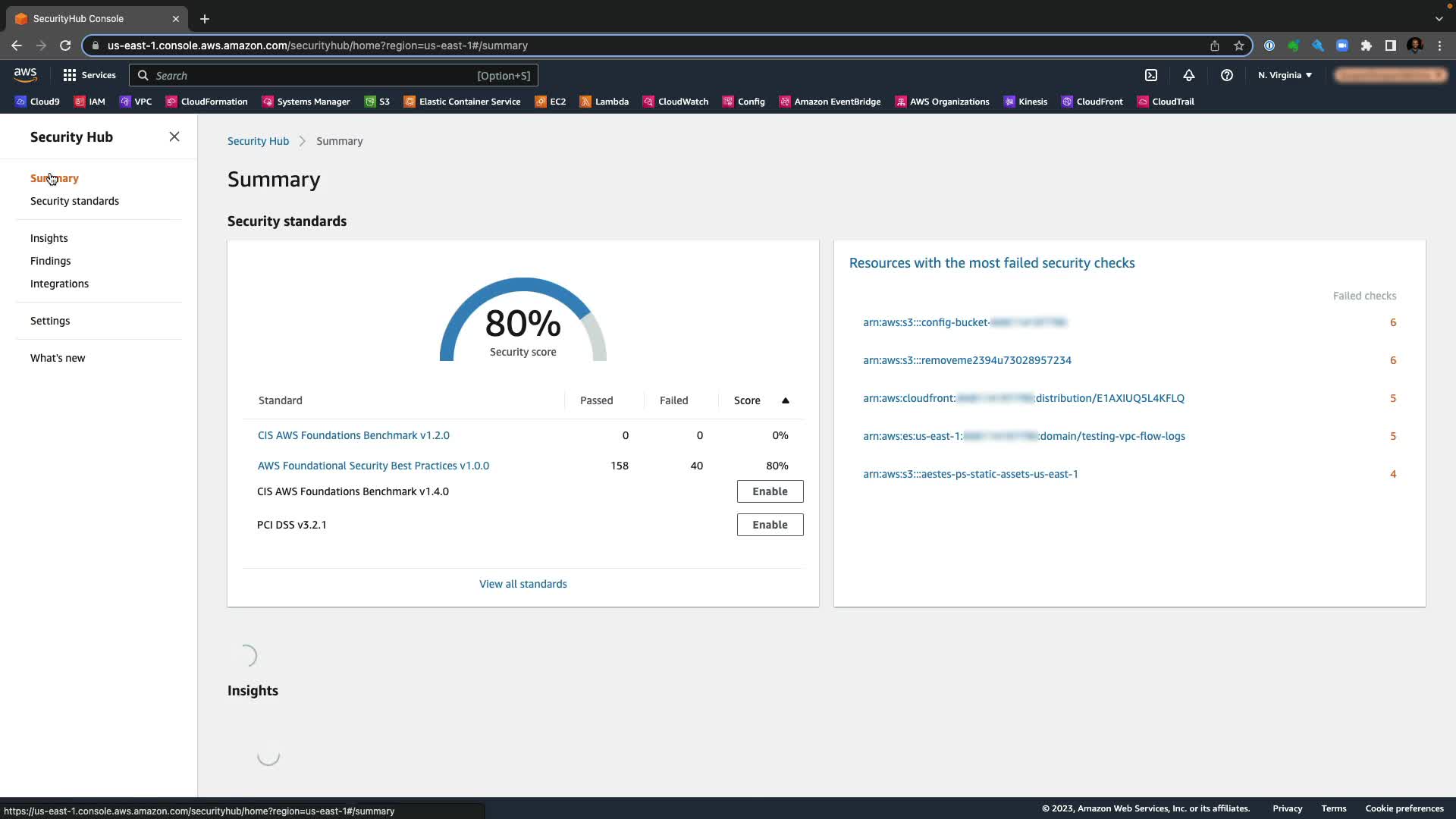
Task: Open the Services grid menu
Action: [89, 75]
